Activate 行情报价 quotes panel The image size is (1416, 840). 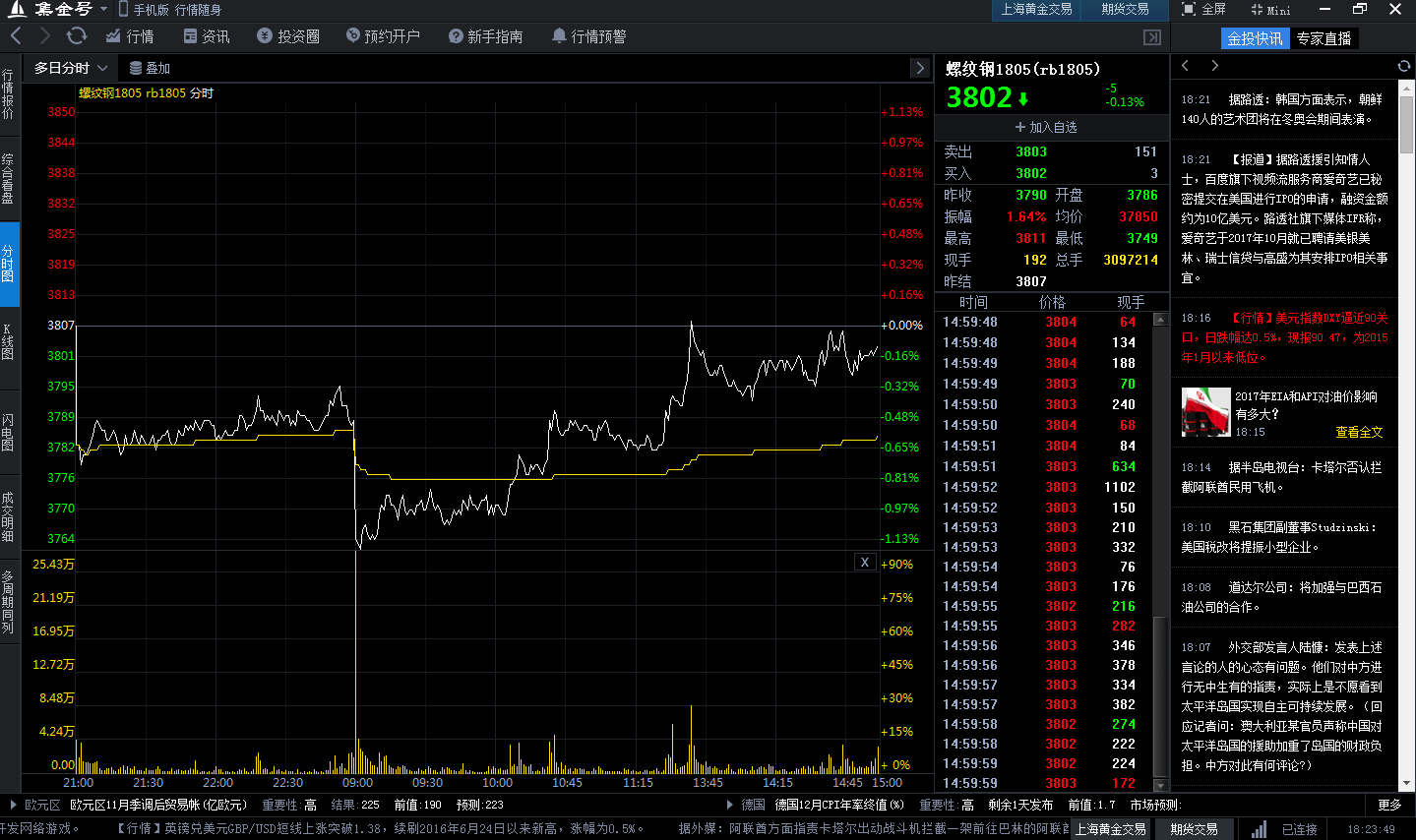click(8, 93)
